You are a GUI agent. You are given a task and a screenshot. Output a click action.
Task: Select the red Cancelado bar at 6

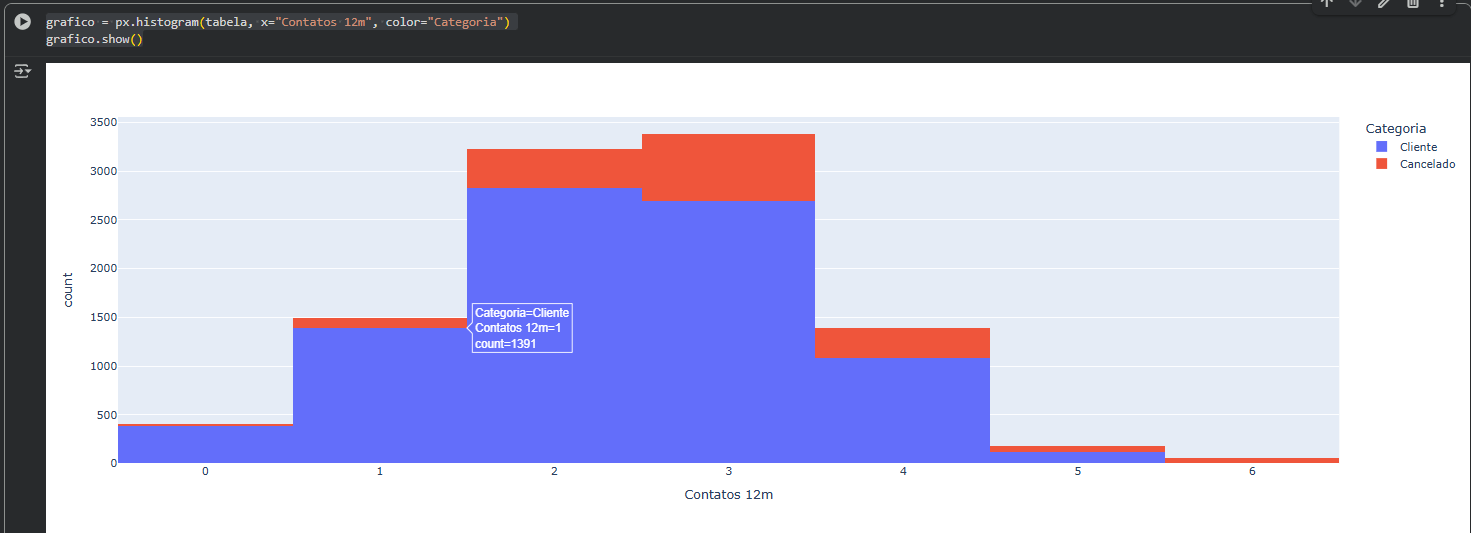pos(1252,460)
